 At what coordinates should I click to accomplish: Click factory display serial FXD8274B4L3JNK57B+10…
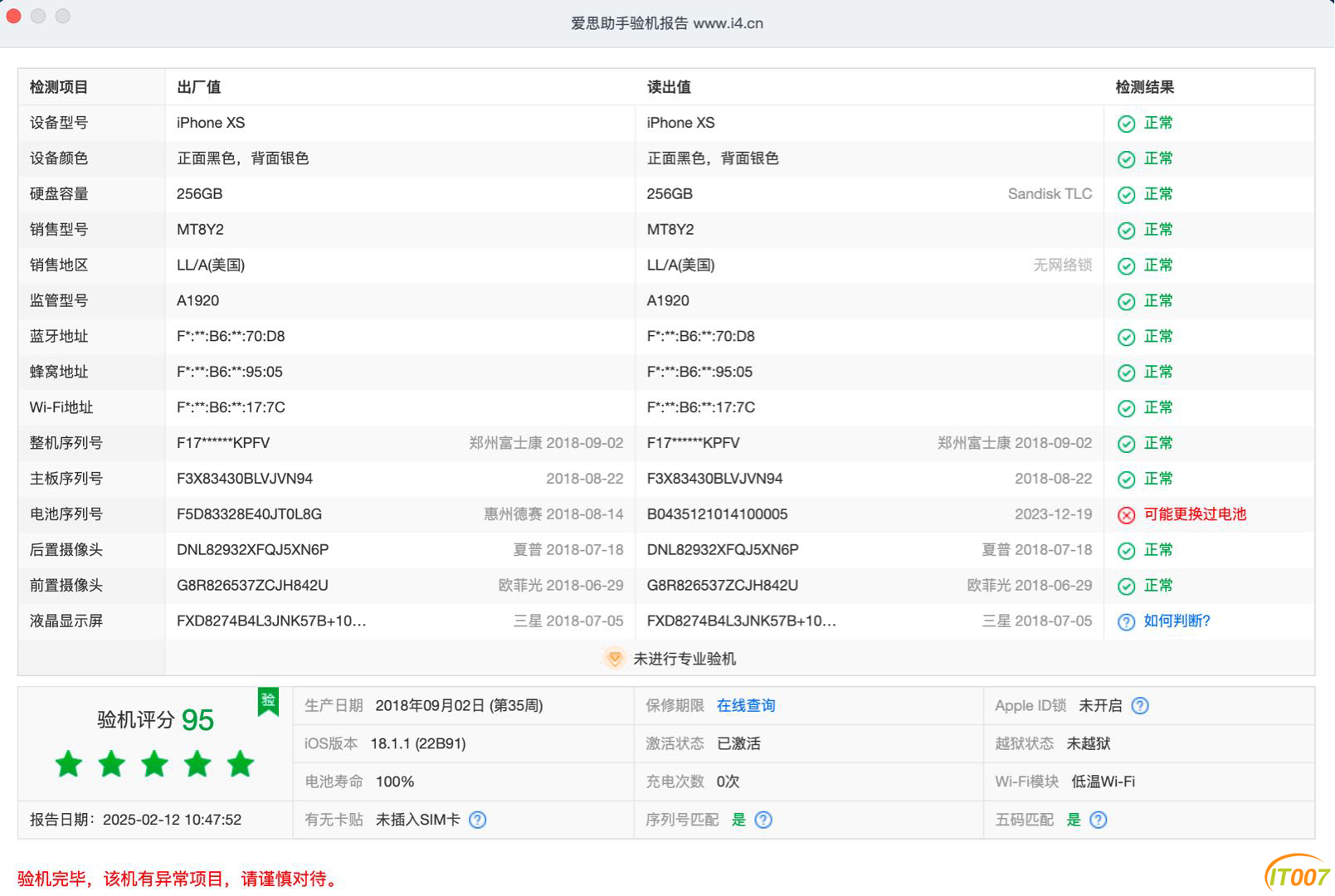pos(271,621)
